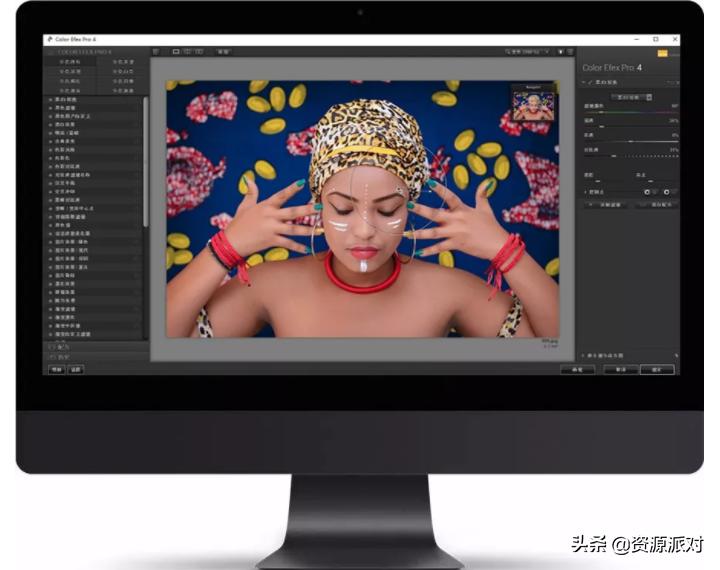Open the zoom level dropdown in top toolbar
Screen dimensions: 720x570
pyautogui.click(x=527, y=52)
